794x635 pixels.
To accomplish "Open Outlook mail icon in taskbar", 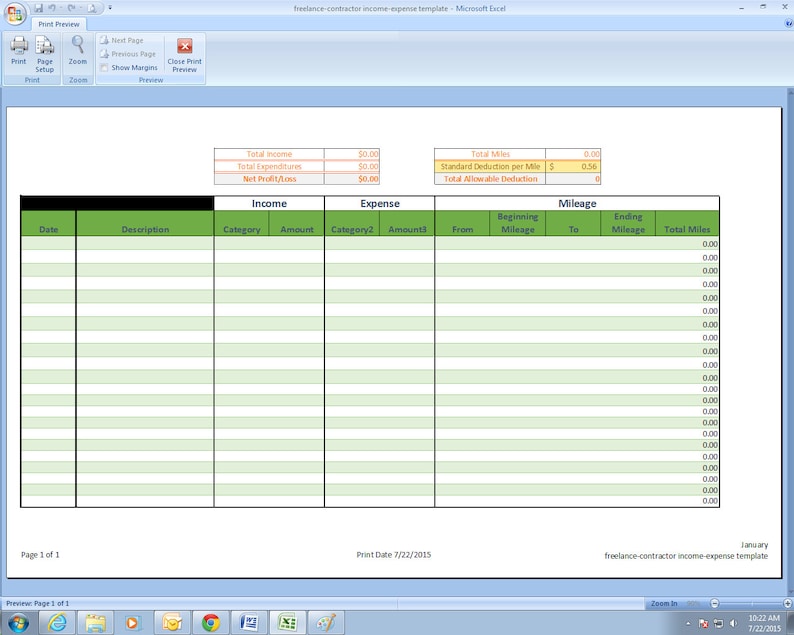I will coord(172,622).
